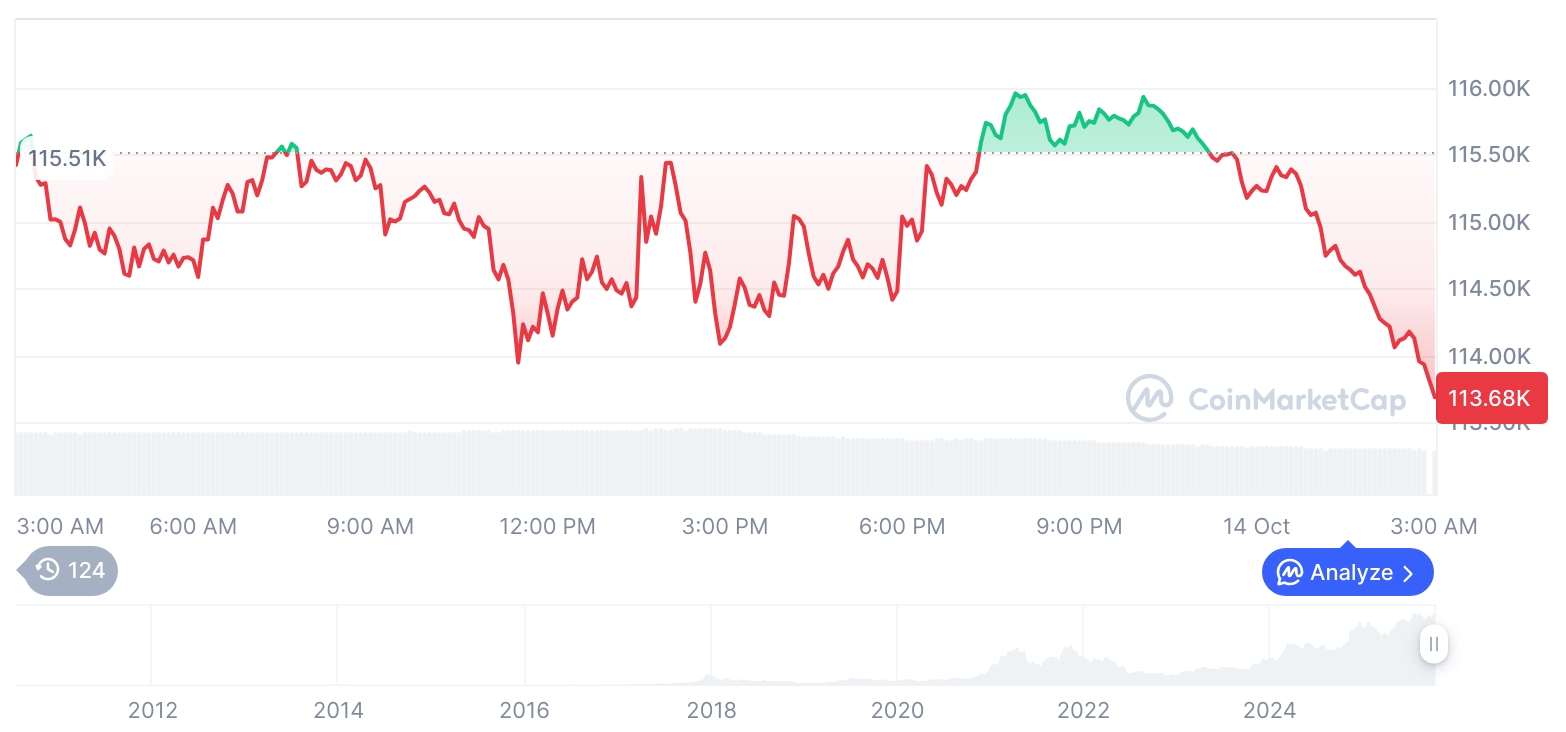Image resolution: width=1566 pixels, height=732 pixels.
Task: Click the CoinMarketCap watermark logo icon
Action: click(1150, 399)
